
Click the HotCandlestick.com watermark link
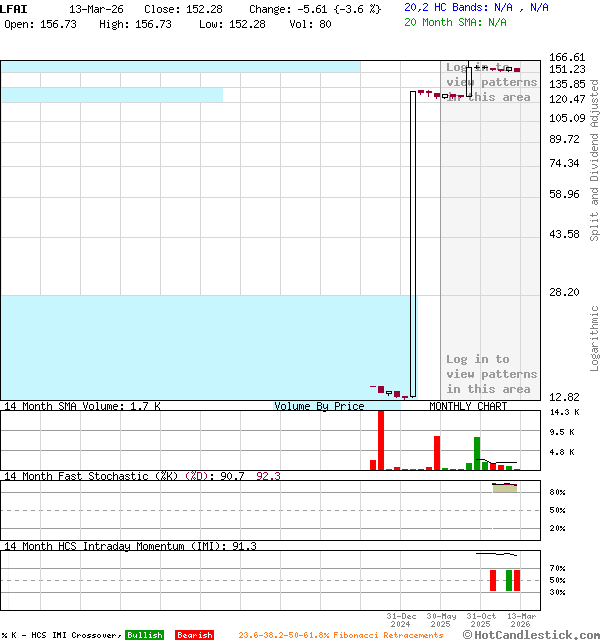pyautogui.click(x=532, y=634)
